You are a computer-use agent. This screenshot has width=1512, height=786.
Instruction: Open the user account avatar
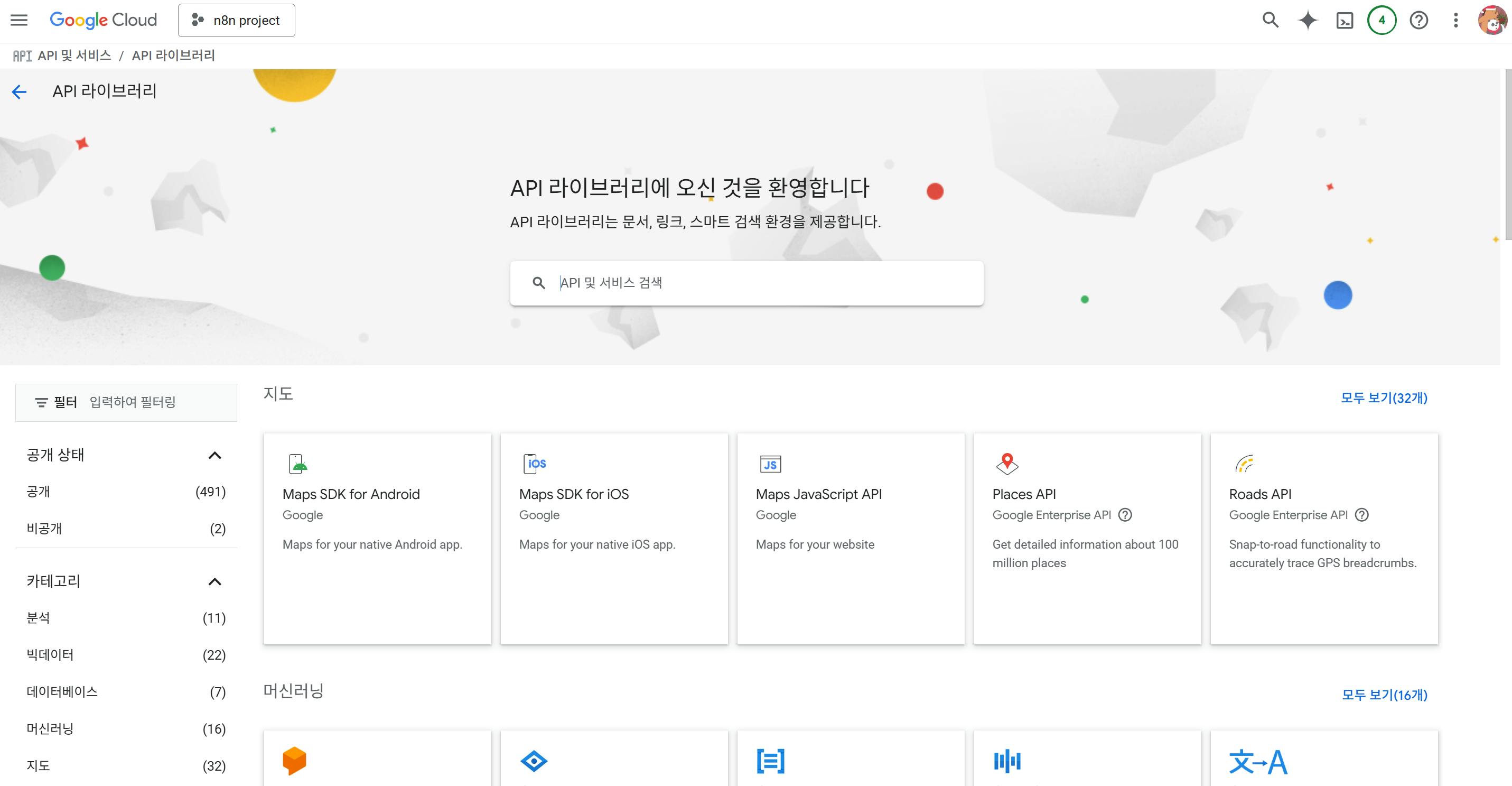[x=1492, y=20]
